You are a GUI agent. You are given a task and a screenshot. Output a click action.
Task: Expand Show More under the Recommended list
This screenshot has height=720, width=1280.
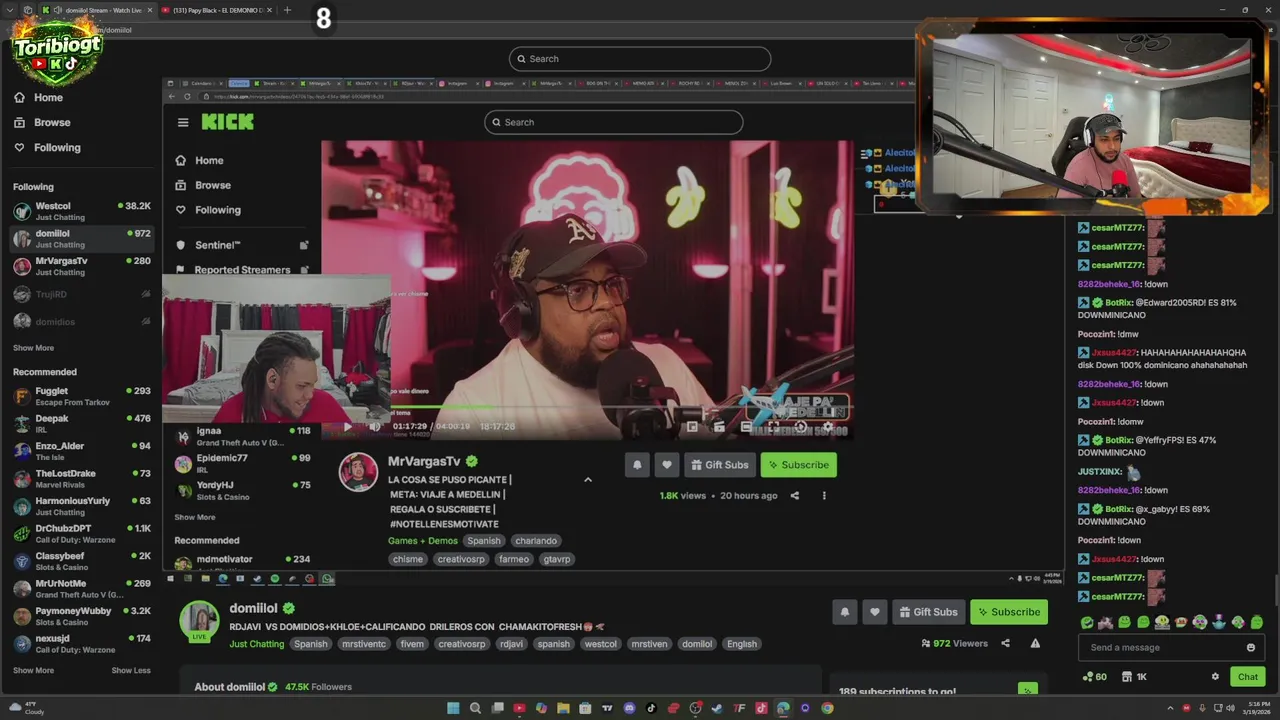[33, 670]
